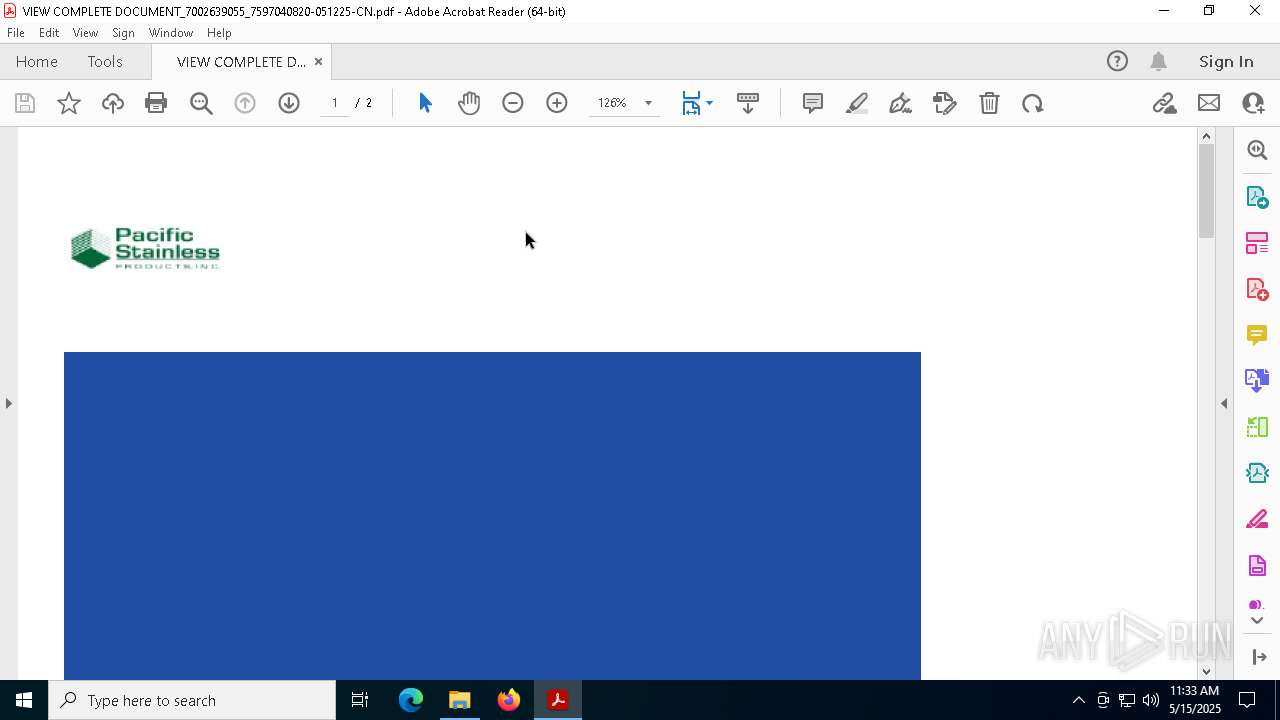Open the Sign document pen tool

click(x=900, y=103)
